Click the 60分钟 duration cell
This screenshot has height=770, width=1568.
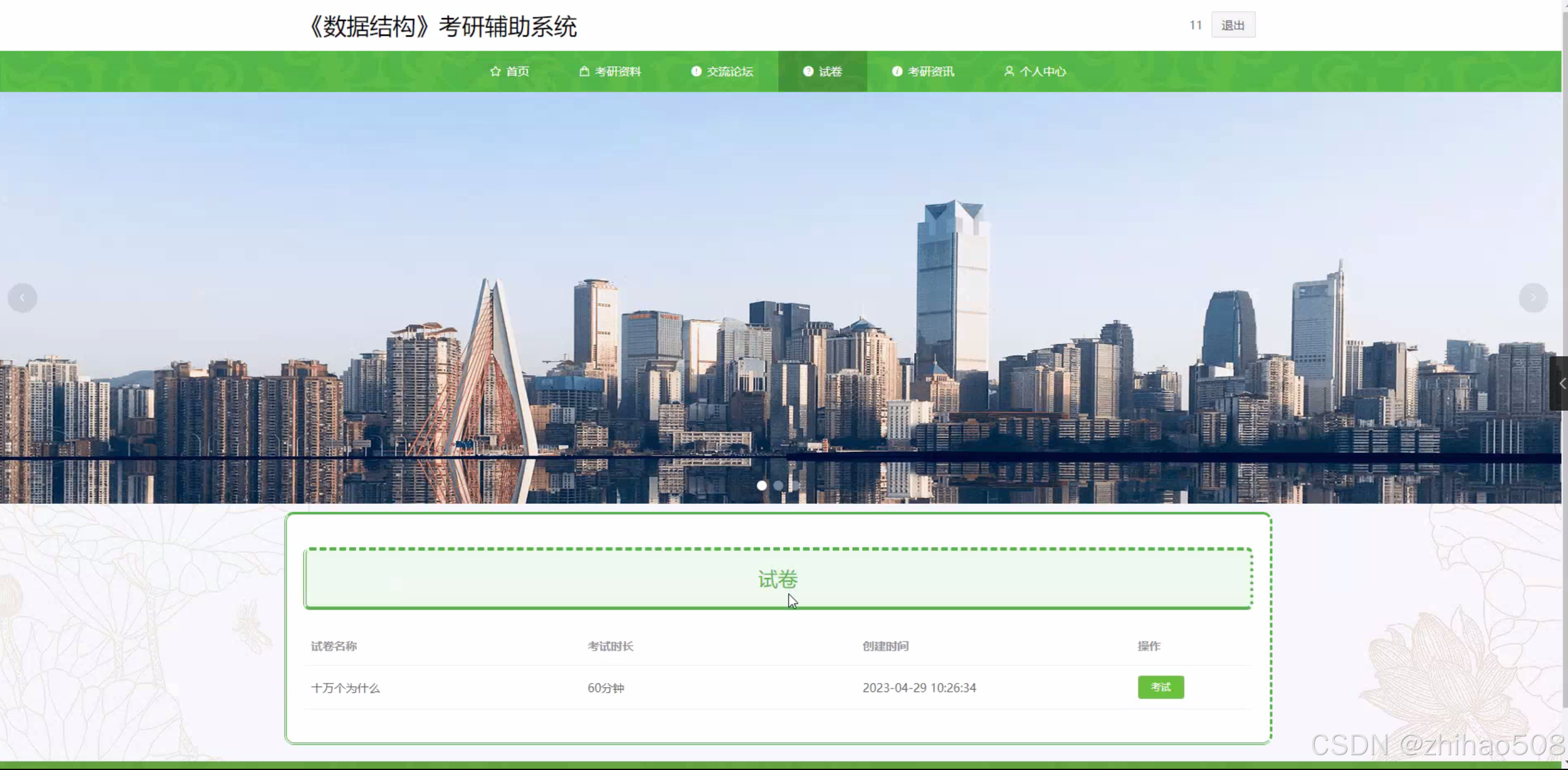[606, 688]
